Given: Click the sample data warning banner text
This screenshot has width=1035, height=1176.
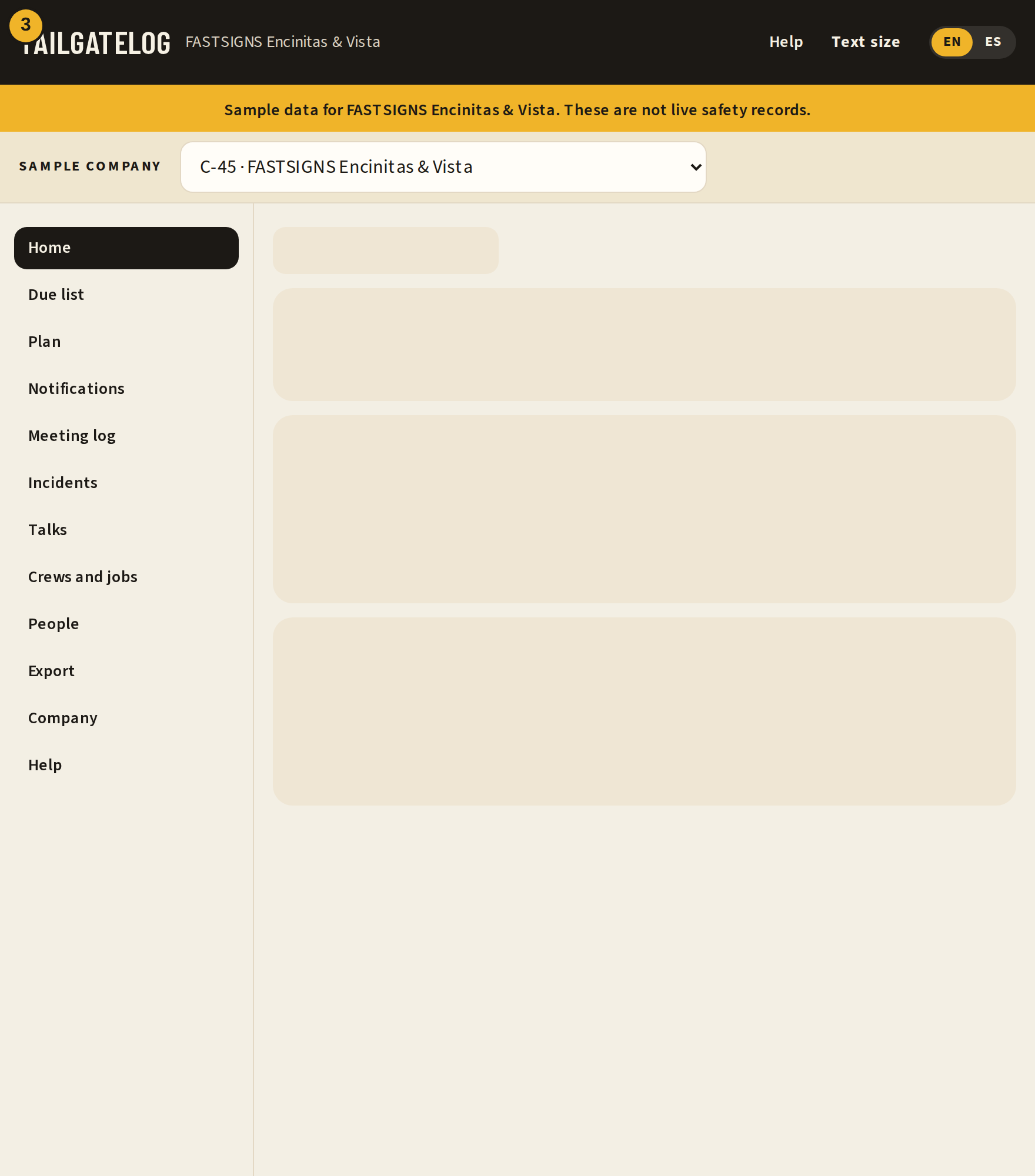Looking at the screenshot, I should point(517,110).
